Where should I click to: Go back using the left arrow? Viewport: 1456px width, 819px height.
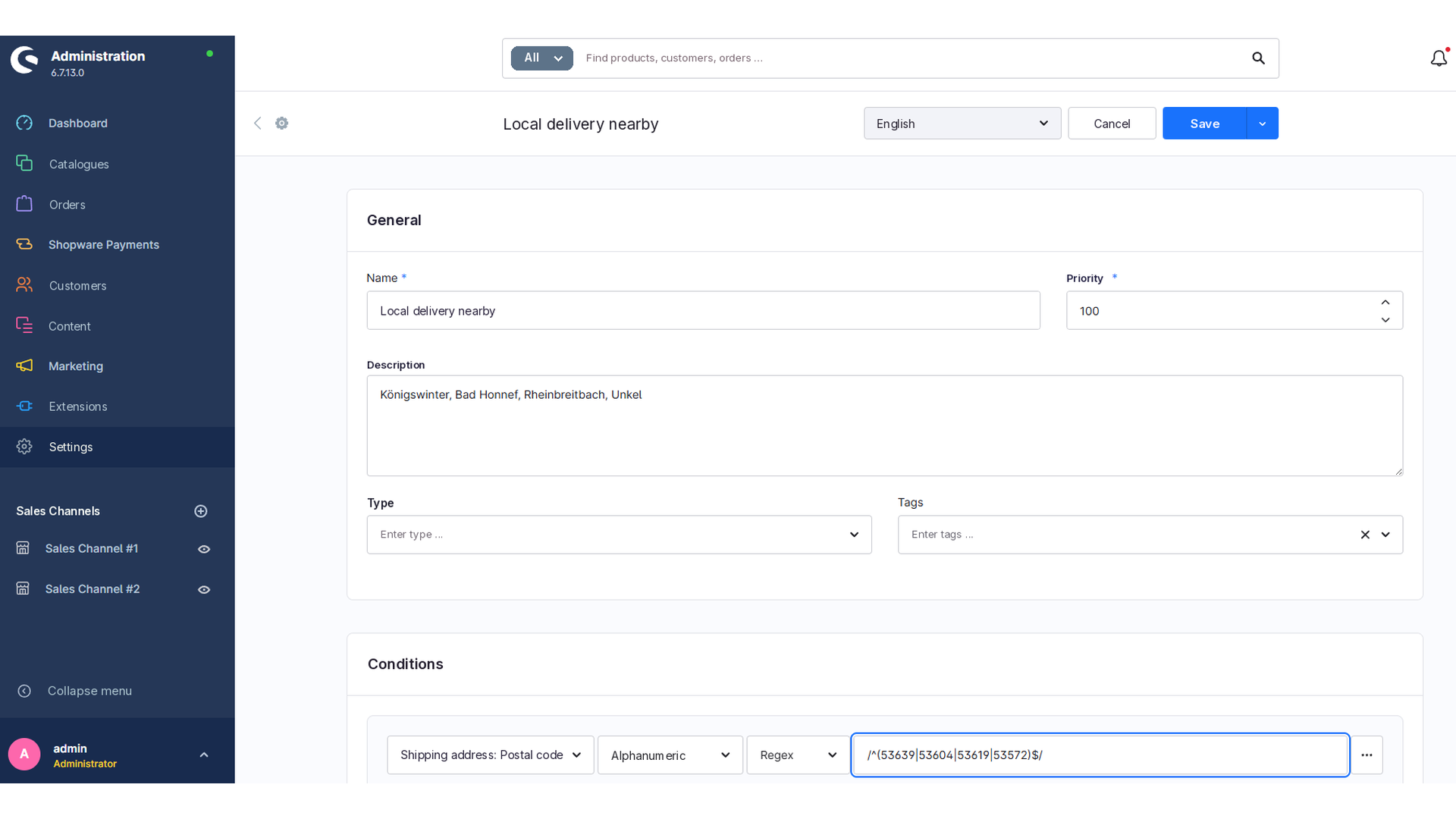click(x=257, y=123)
